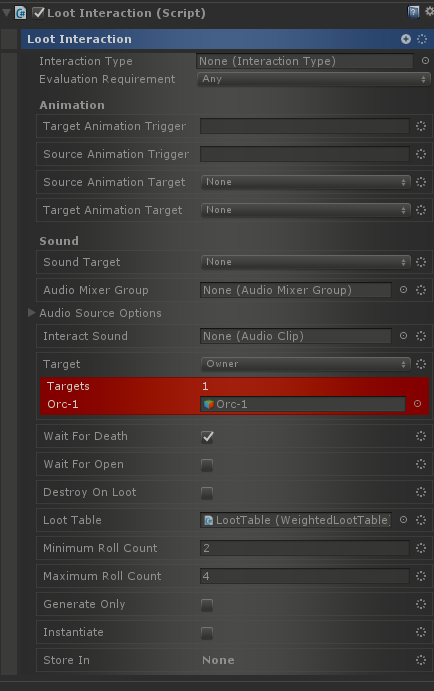The width and height of the screenshot is (434, 691).
Task: Click the dotted options icon beside Loot Table
Action: pyautogui.click(x=421, y=520)
